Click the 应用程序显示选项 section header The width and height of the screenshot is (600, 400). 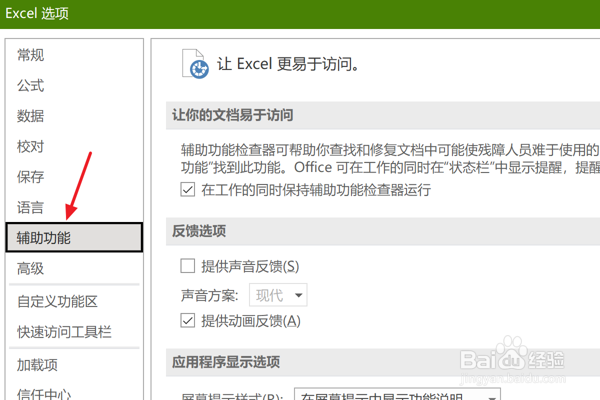click(226, 362)
